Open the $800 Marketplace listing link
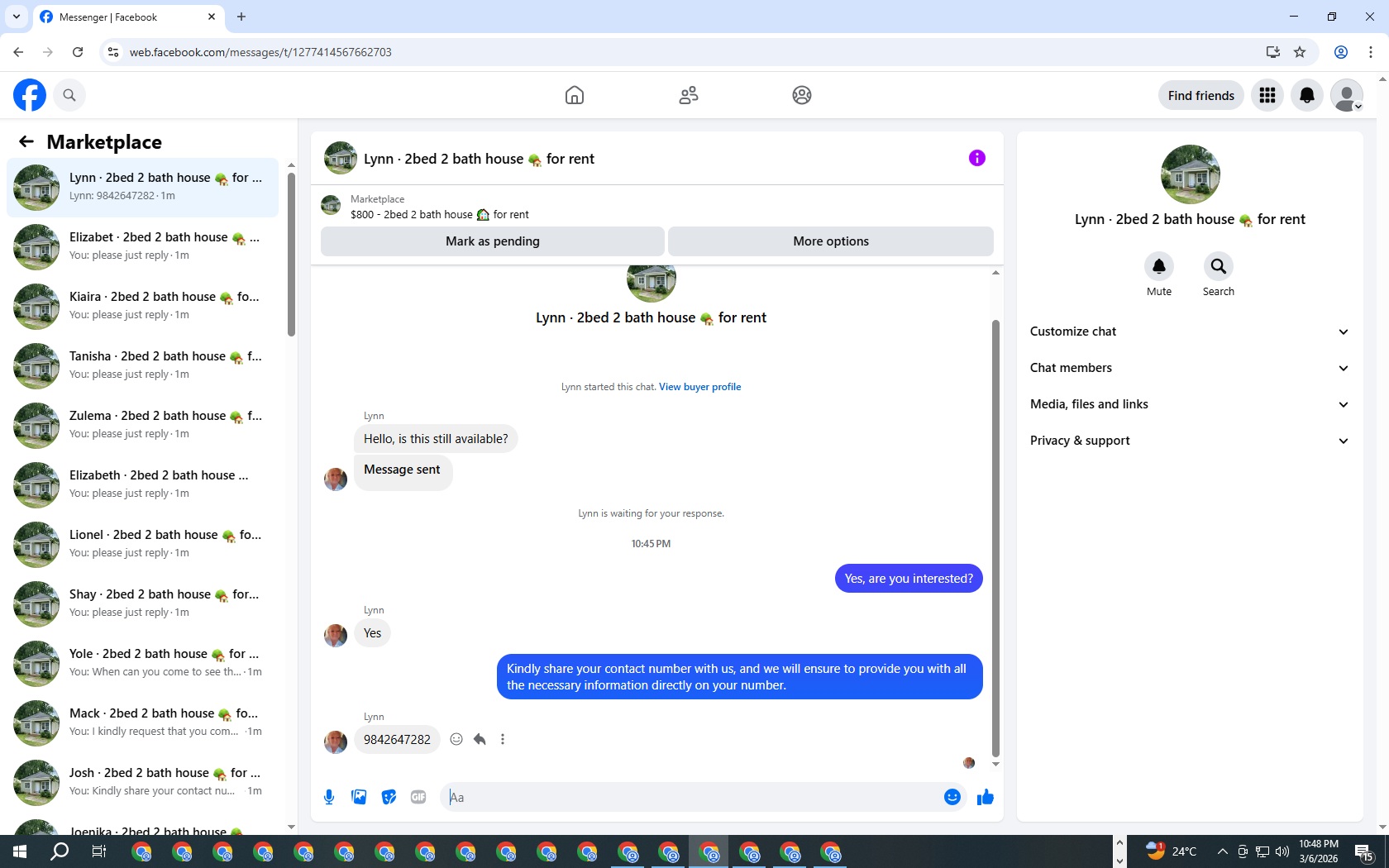The image size is (1389, 868). pyautogui.click(x=440, y=214)
